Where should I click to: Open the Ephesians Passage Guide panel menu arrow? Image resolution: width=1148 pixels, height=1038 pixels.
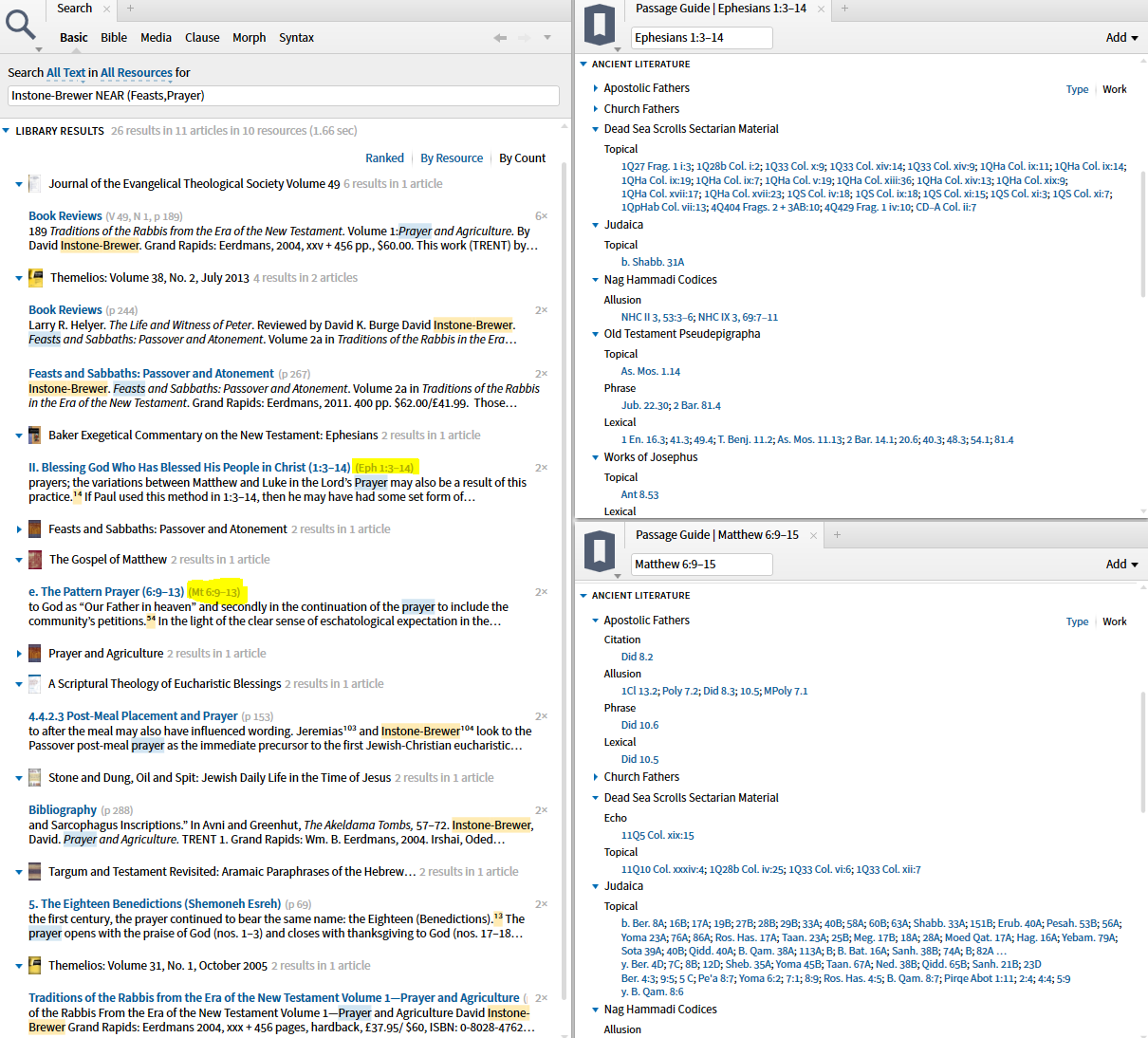pyautogui.click(x=618, y=49)
